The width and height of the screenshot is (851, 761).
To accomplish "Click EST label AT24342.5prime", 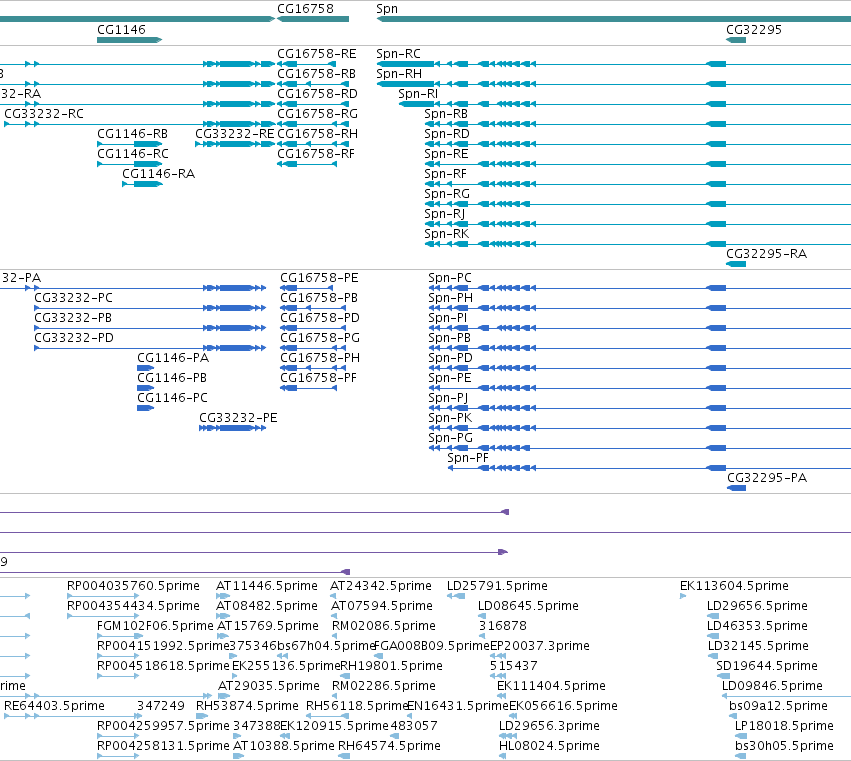I will [381, 586].
